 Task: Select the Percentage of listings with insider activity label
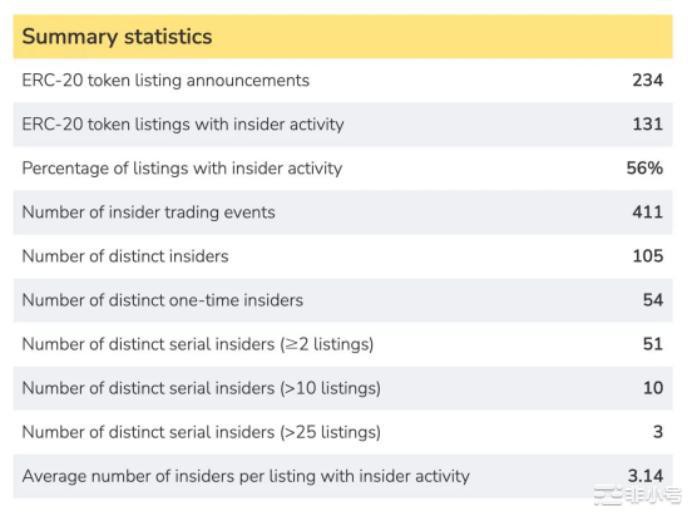tap(182, 168)
